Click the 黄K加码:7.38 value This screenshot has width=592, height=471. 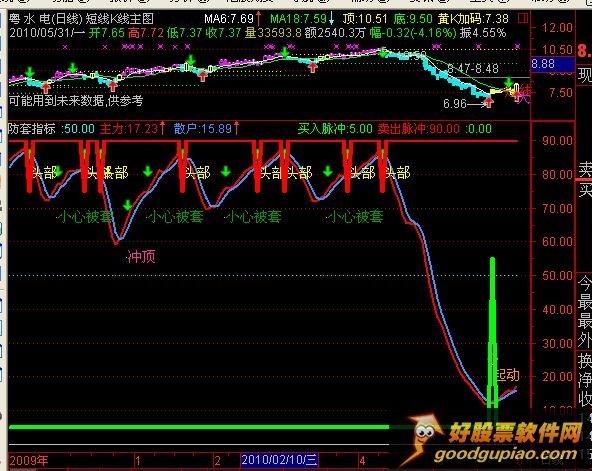[x=473, y=18]
